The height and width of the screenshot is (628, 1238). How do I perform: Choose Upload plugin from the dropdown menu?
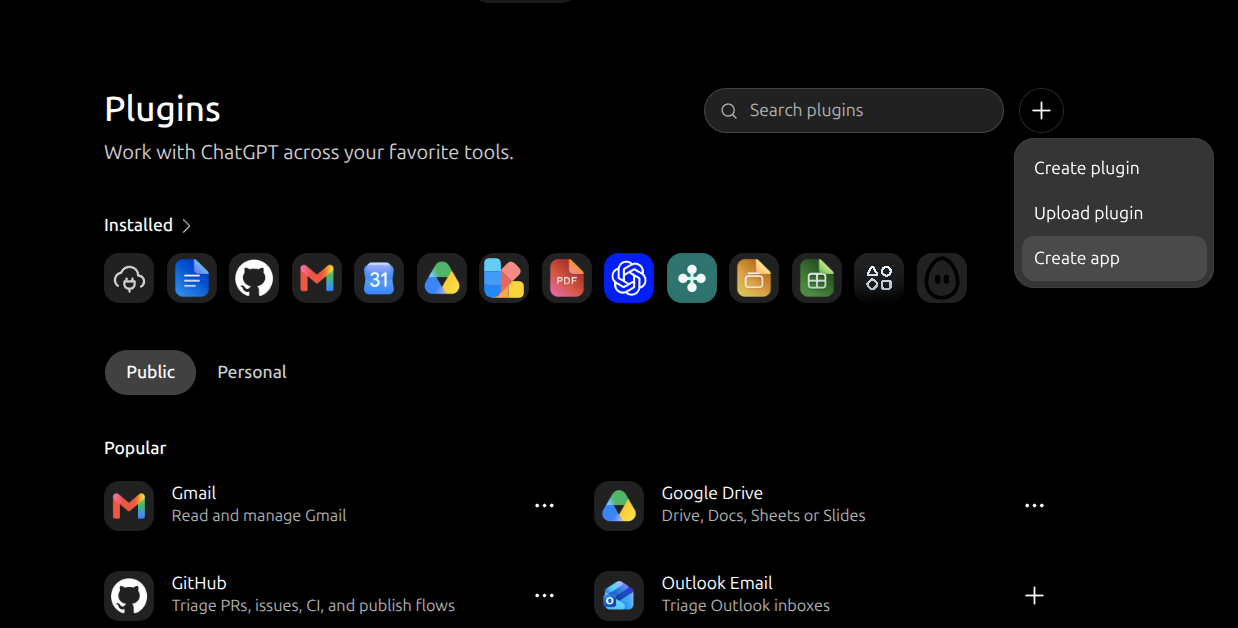coord(1114,213)
